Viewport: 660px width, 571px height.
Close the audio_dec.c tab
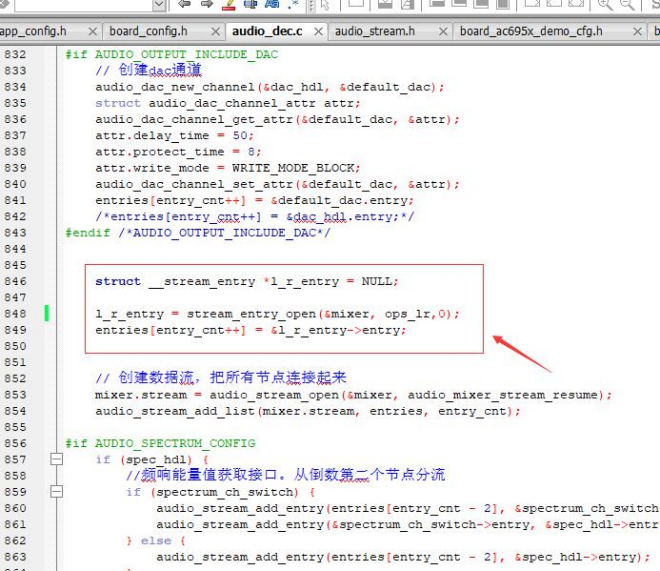click(x=319, y=32)
